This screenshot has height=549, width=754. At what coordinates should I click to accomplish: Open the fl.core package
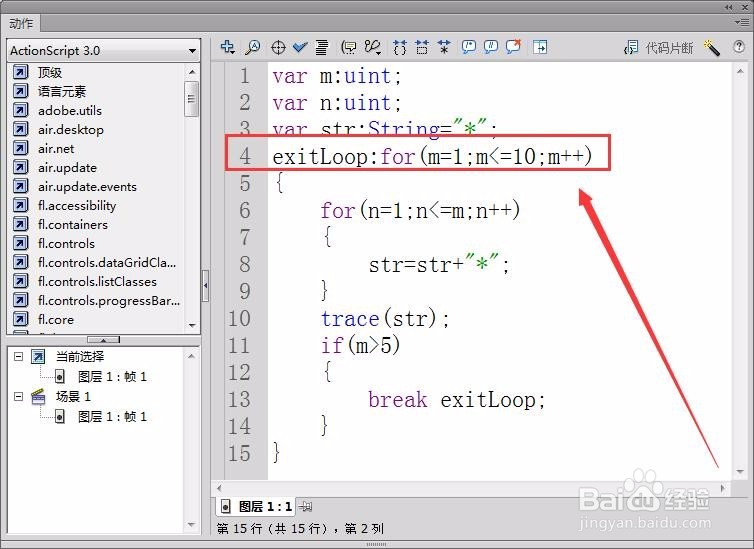(56, 320)
